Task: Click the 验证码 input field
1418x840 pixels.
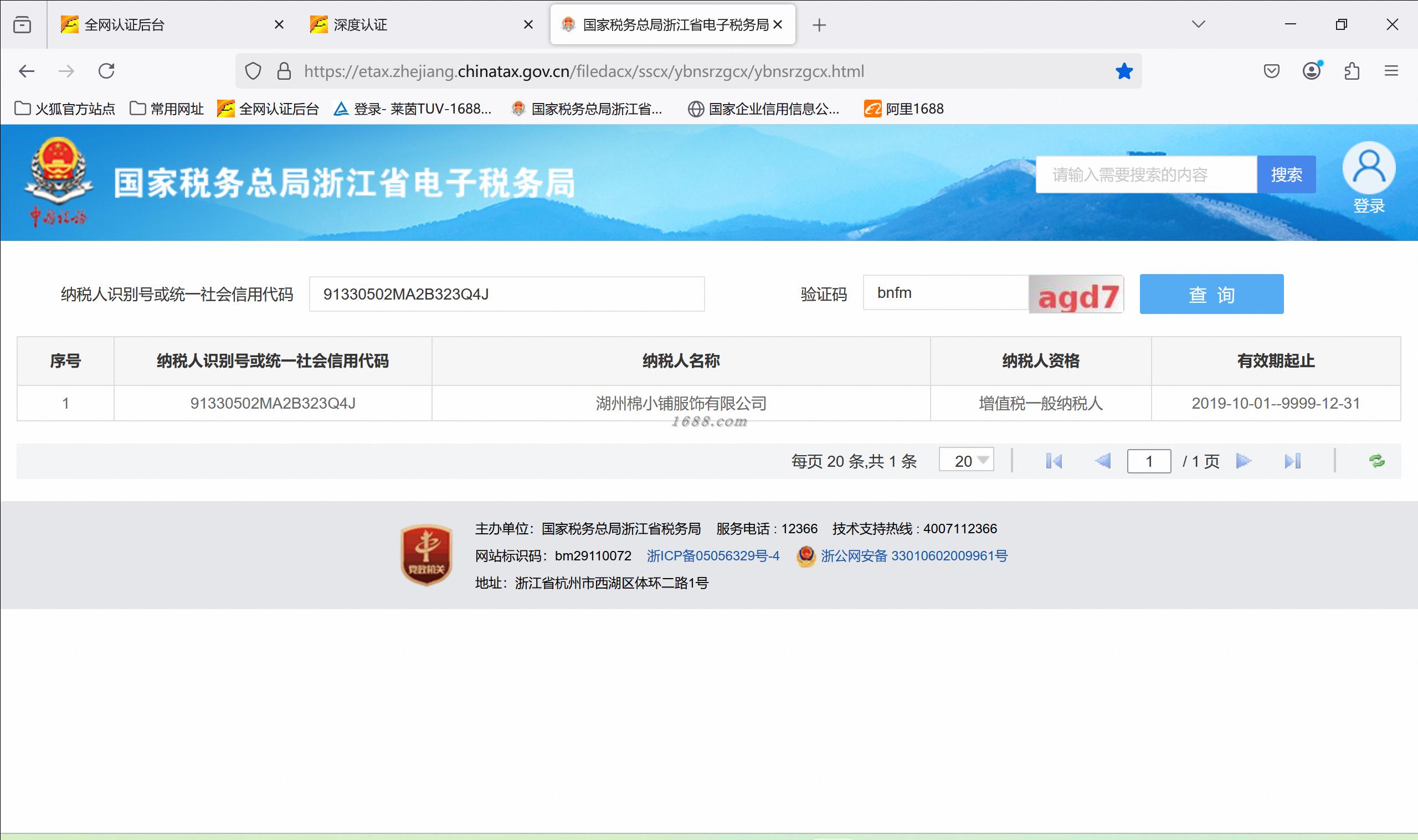Action: 945,293
